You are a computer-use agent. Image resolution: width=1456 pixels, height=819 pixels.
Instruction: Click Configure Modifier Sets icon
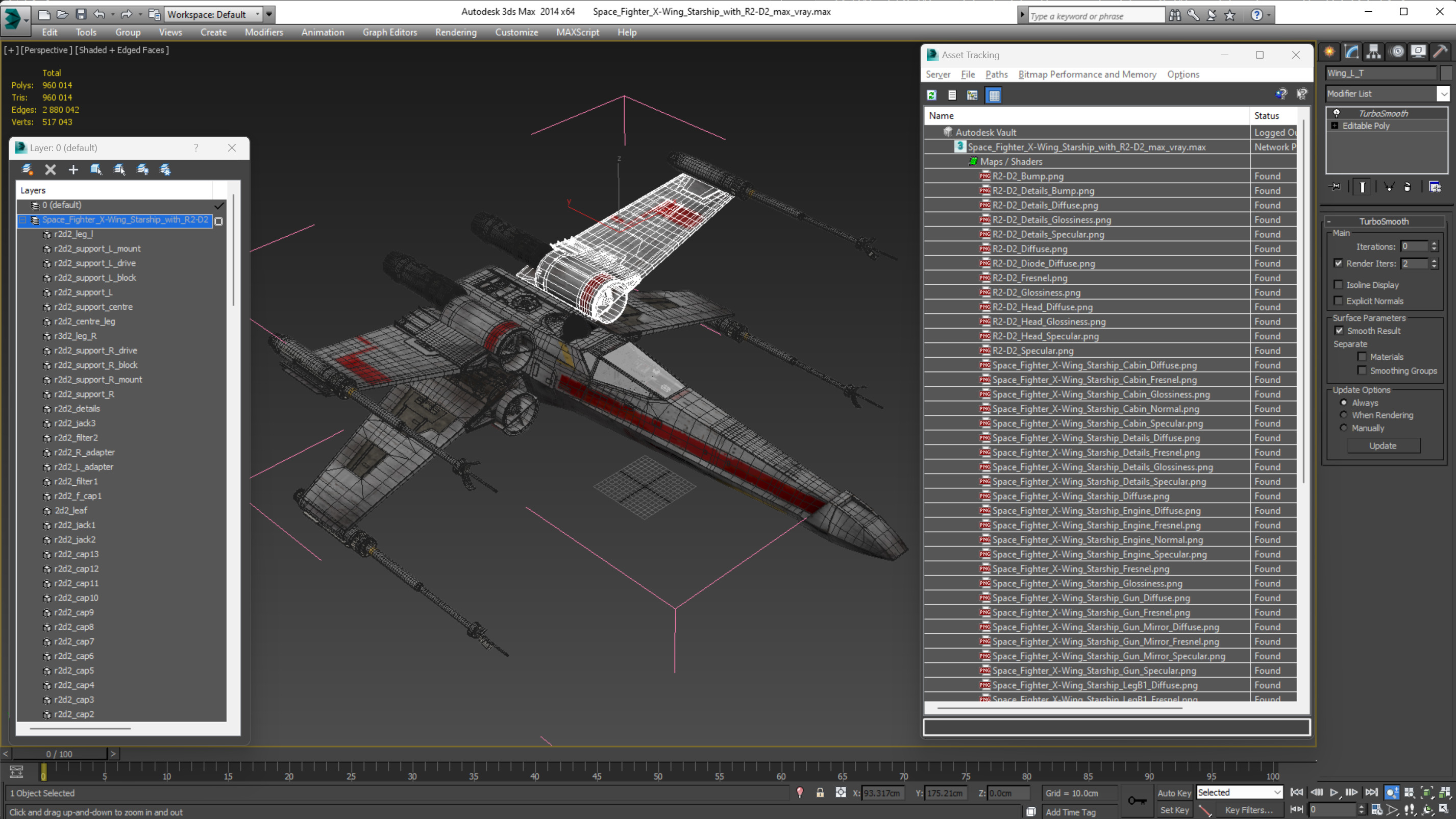(1435, 187)
